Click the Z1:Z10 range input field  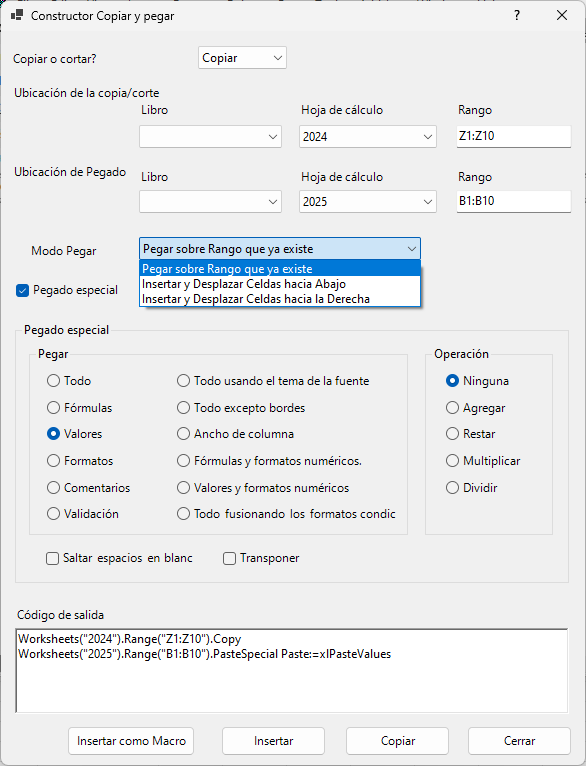point(514,136)
